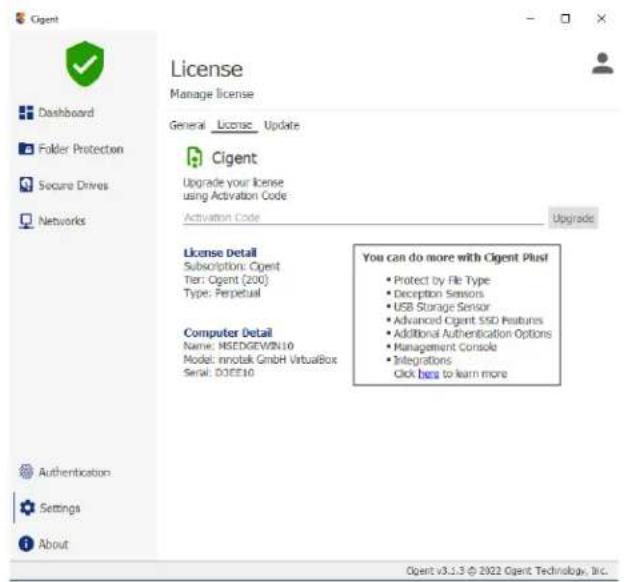The image size is (624, 582).
Task: Follow the 'here' link to learn more
Action: (x=429, y=374)
